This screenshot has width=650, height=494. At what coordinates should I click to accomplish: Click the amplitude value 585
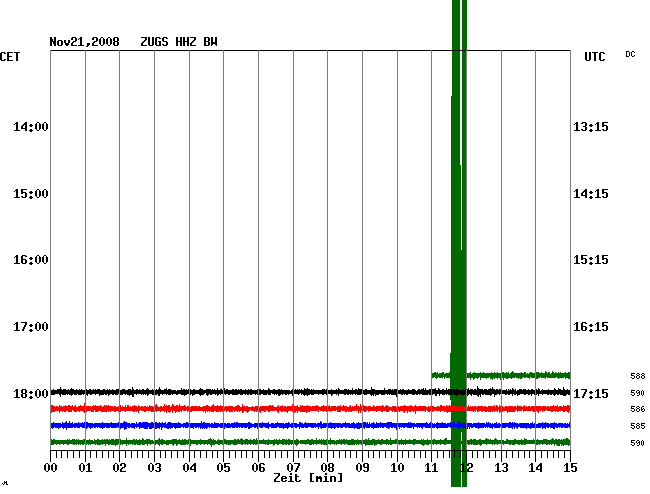pos(638,426)
